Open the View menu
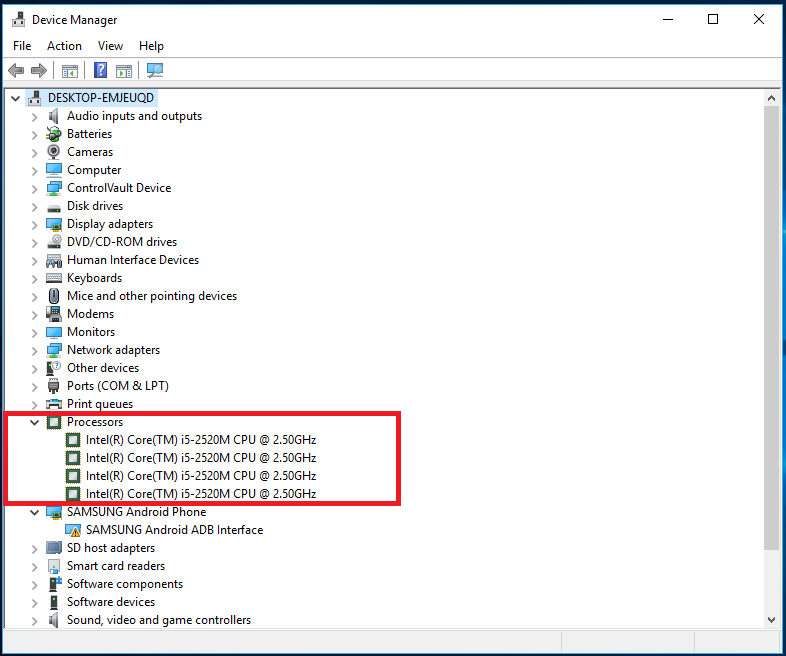Image resolution: width=786 pixels, height=656 pixels. coord(110,46)
